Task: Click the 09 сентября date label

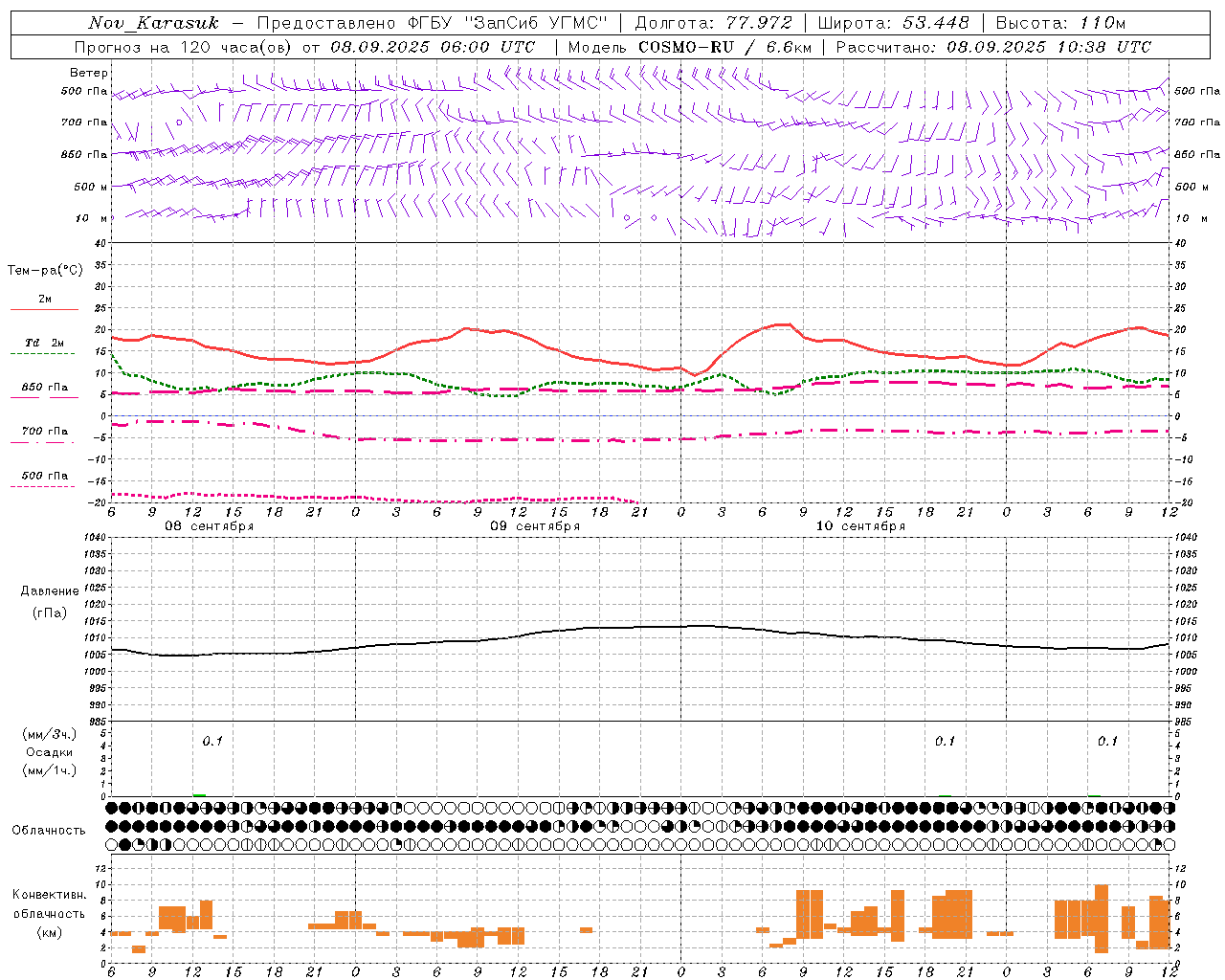Action: (535, 526)
